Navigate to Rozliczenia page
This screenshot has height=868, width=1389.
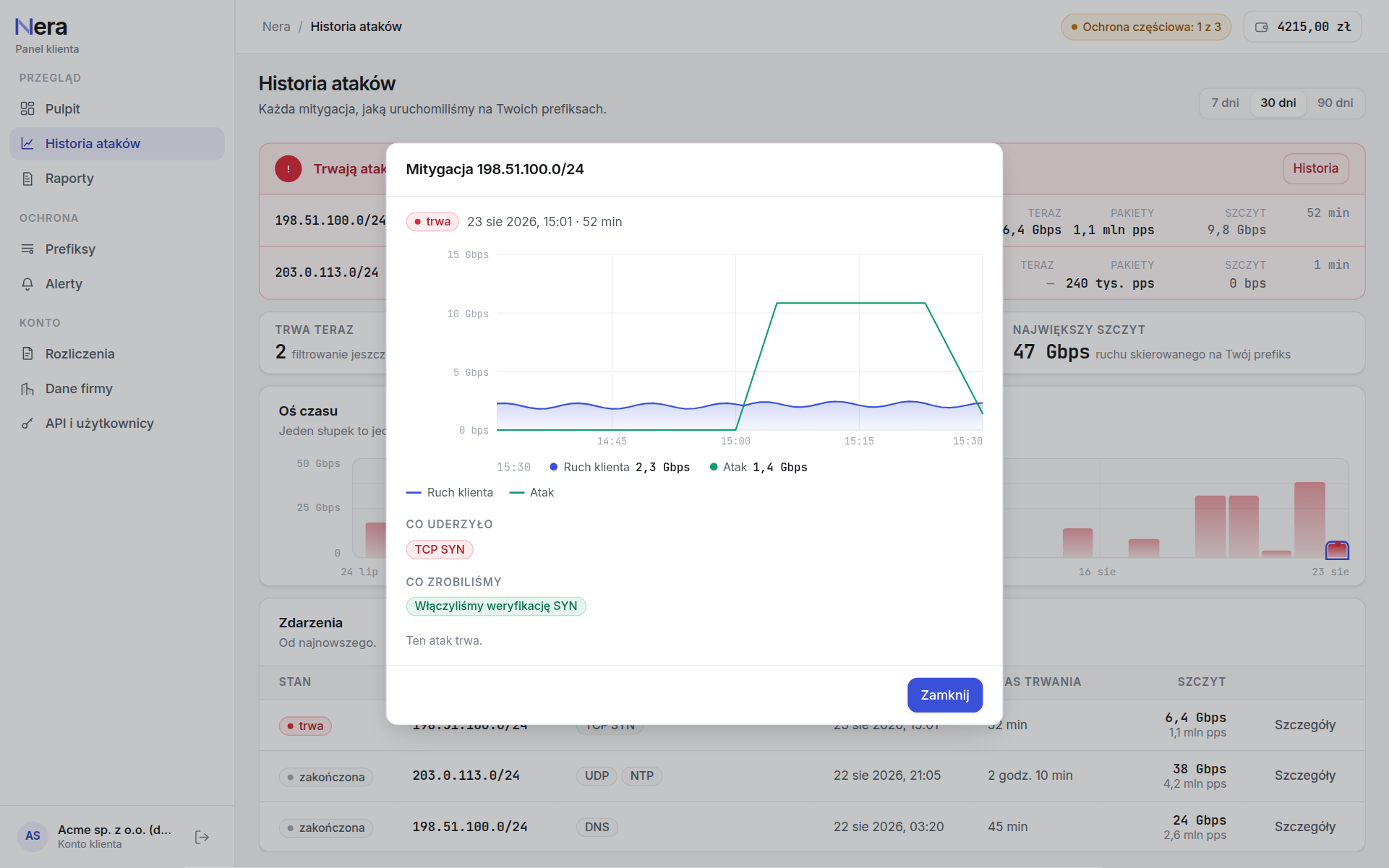coord(117,354)
